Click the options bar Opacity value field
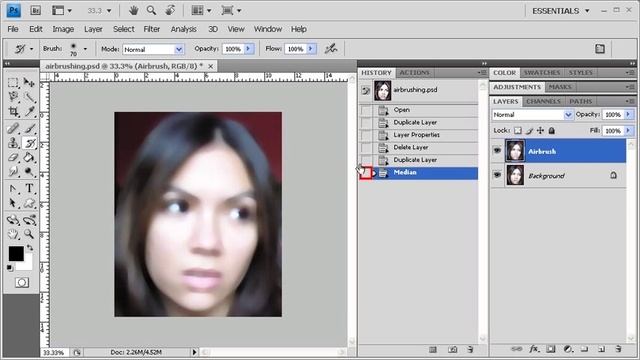 (x=233, y=49)
